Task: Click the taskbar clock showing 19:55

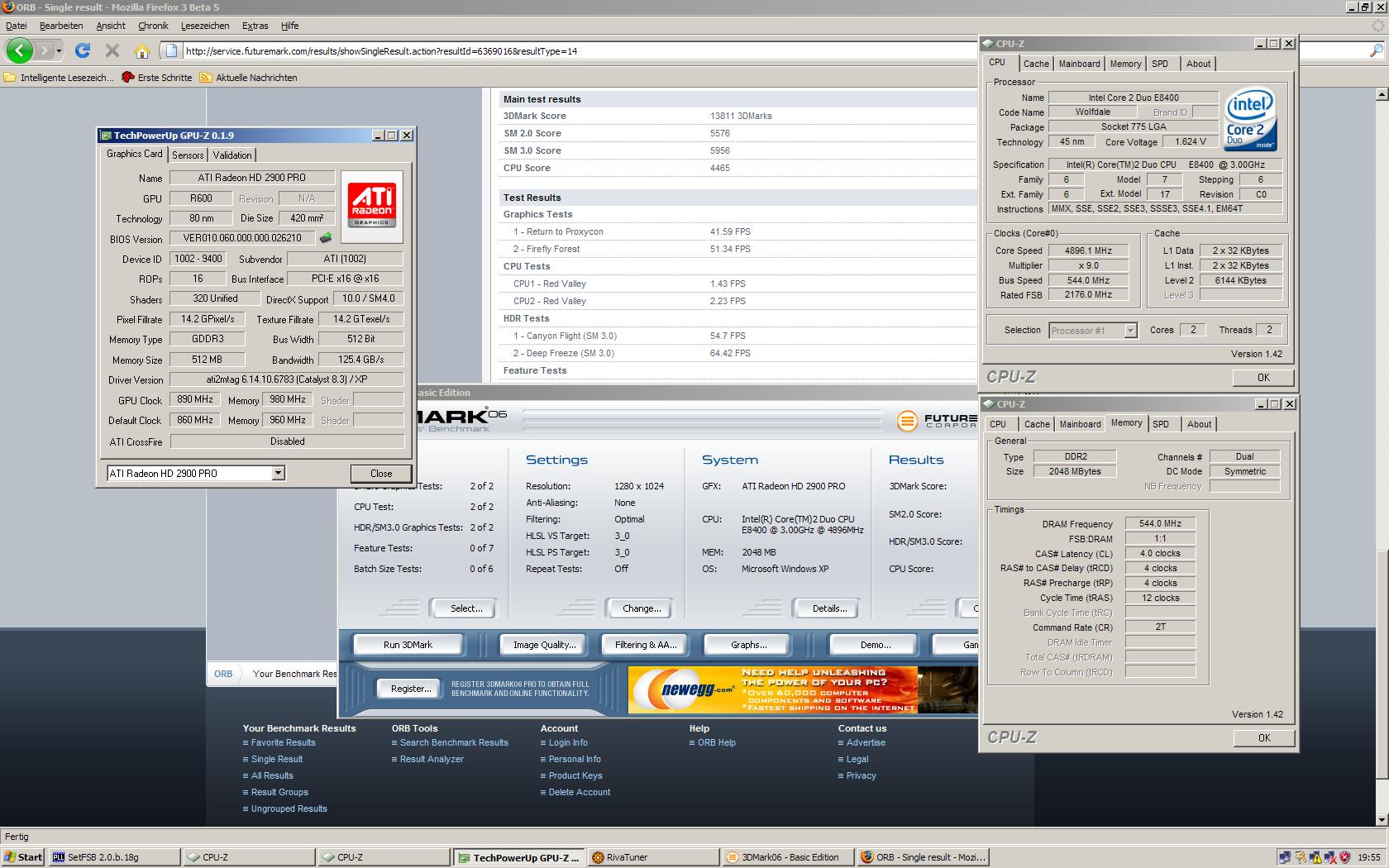Action: (1368, 857)
